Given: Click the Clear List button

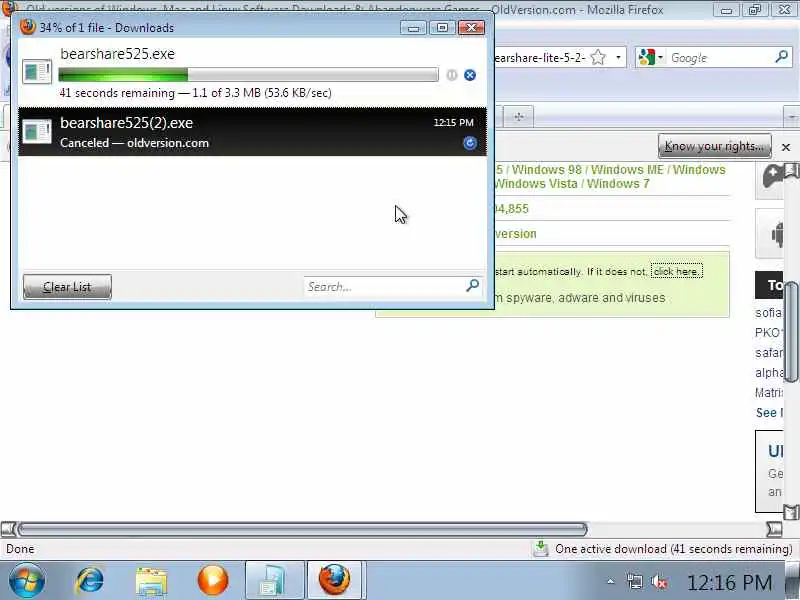Looking at the screenshot, I should [x=67, y=287].
